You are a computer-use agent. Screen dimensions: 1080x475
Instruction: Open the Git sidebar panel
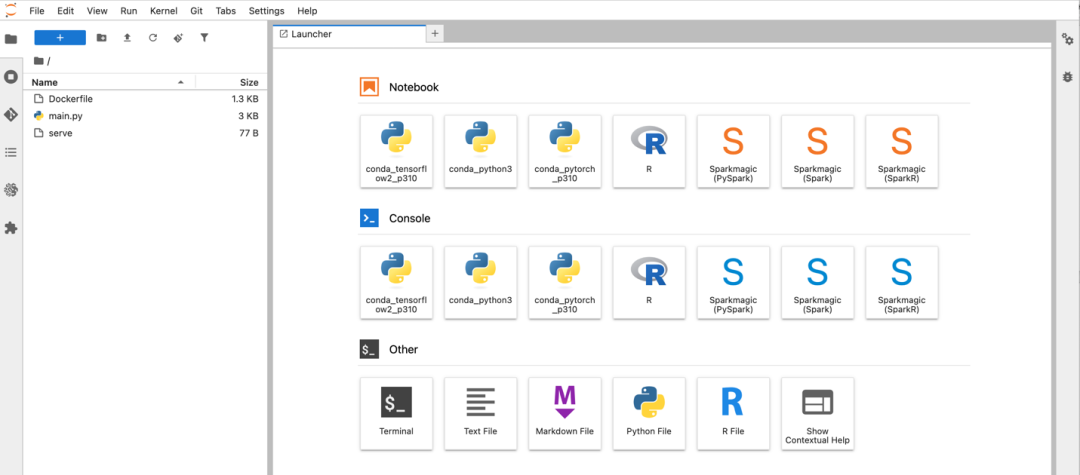11,114
